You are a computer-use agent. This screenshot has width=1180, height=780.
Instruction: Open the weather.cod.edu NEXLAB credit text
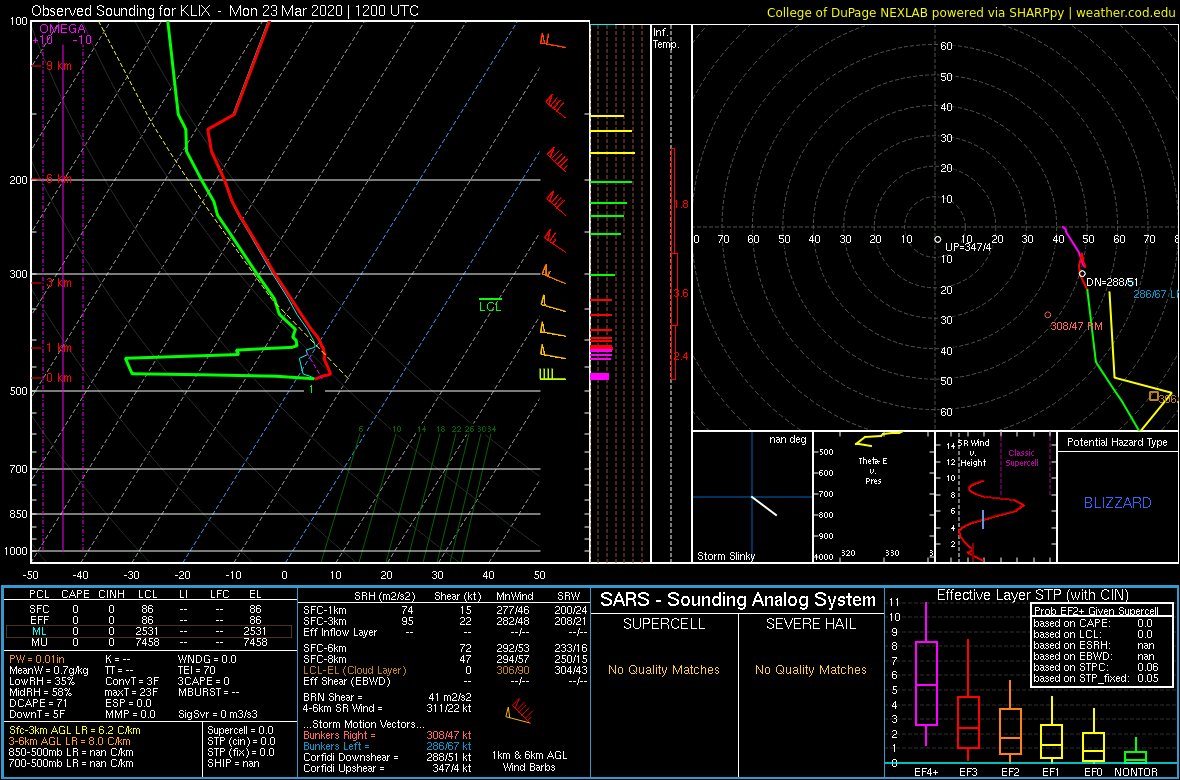(x=970, y=11)
